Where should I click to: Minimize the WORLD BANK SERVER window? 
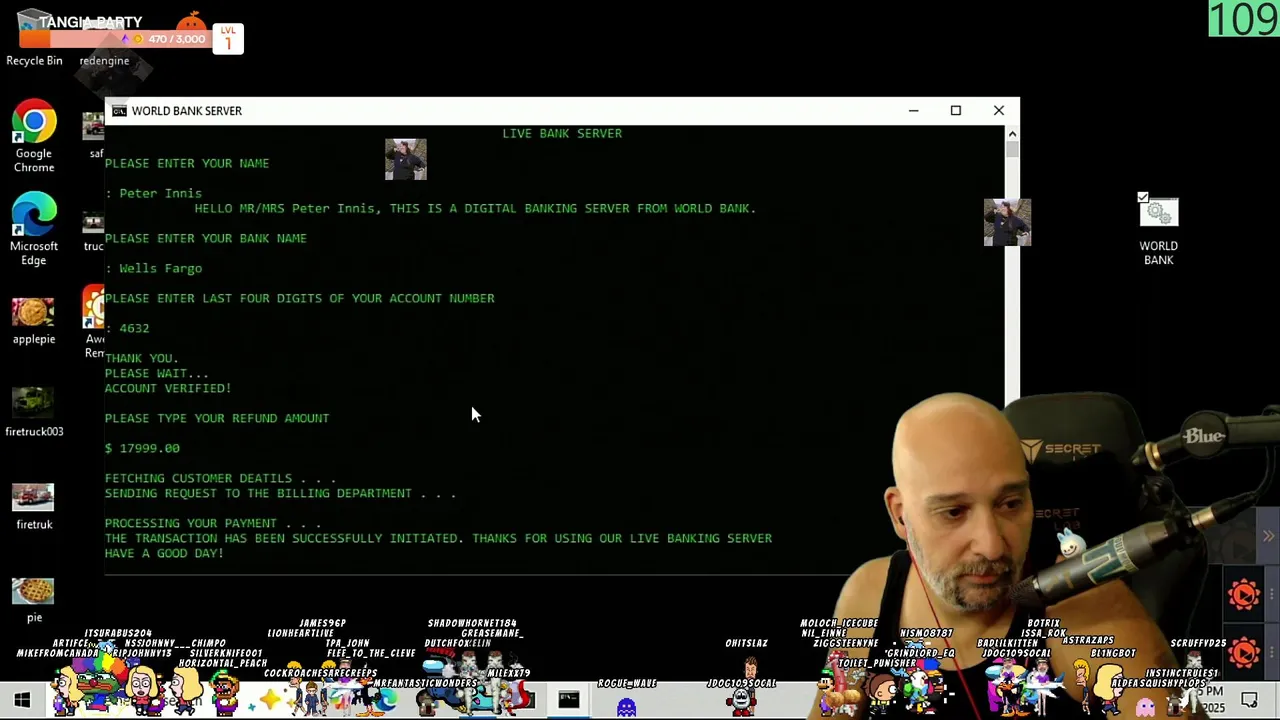(x=913, y=111)
